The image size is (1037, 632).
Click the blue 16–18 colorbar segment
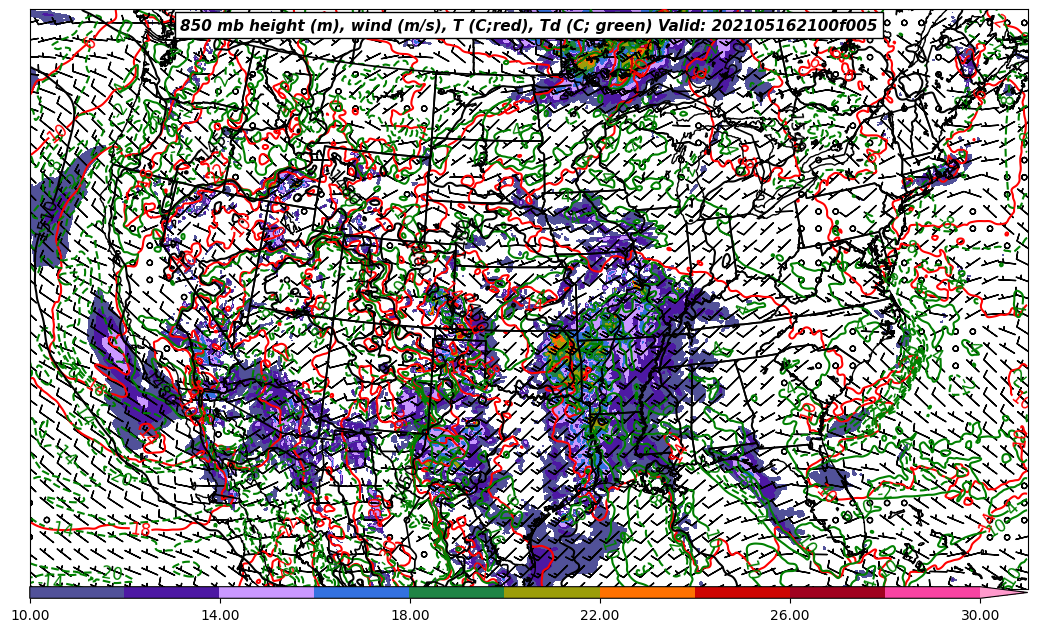(x=362, y=592)
